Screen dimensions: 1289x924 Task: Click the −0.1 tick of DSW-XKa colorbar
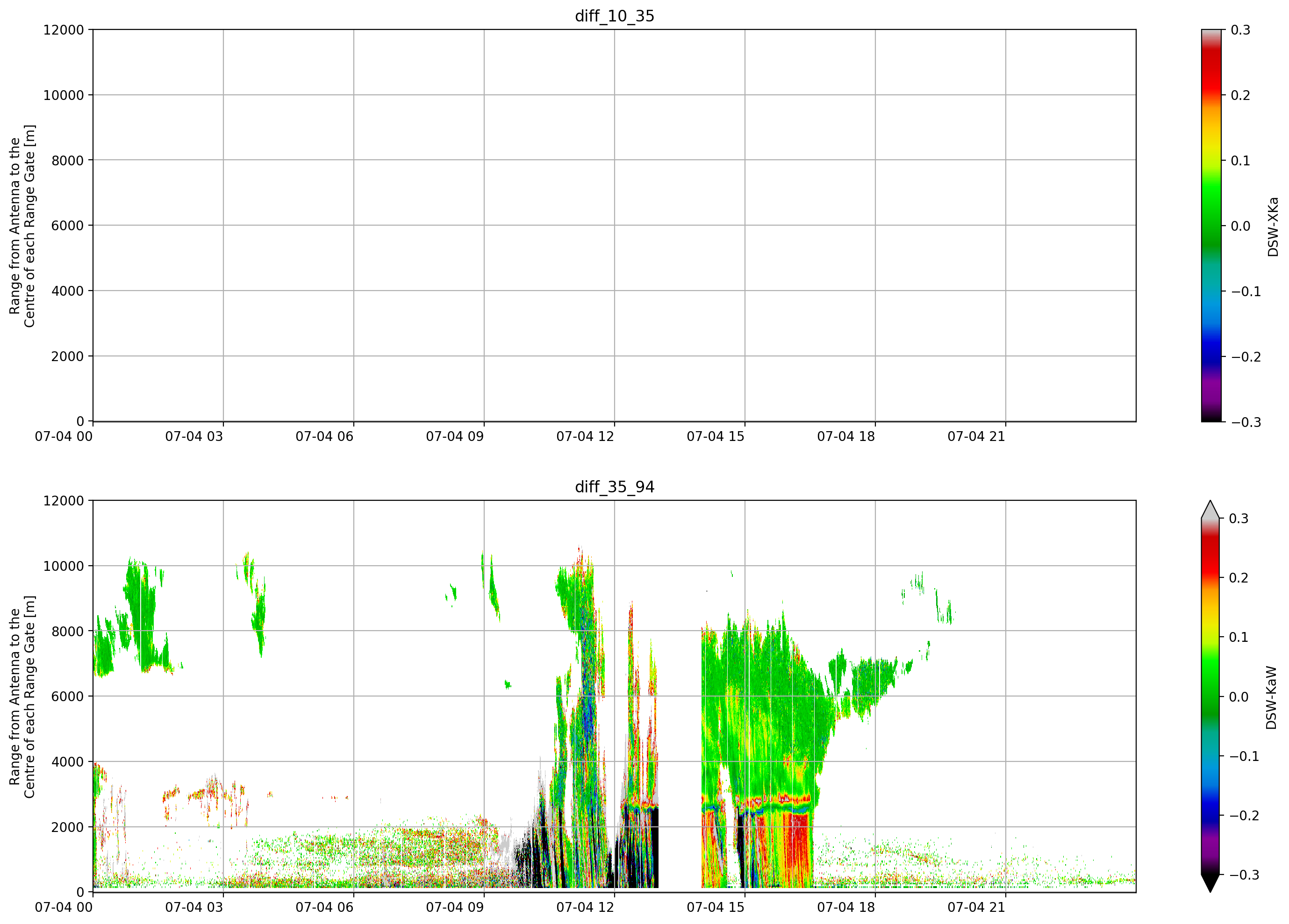(x=1246, y=291)
